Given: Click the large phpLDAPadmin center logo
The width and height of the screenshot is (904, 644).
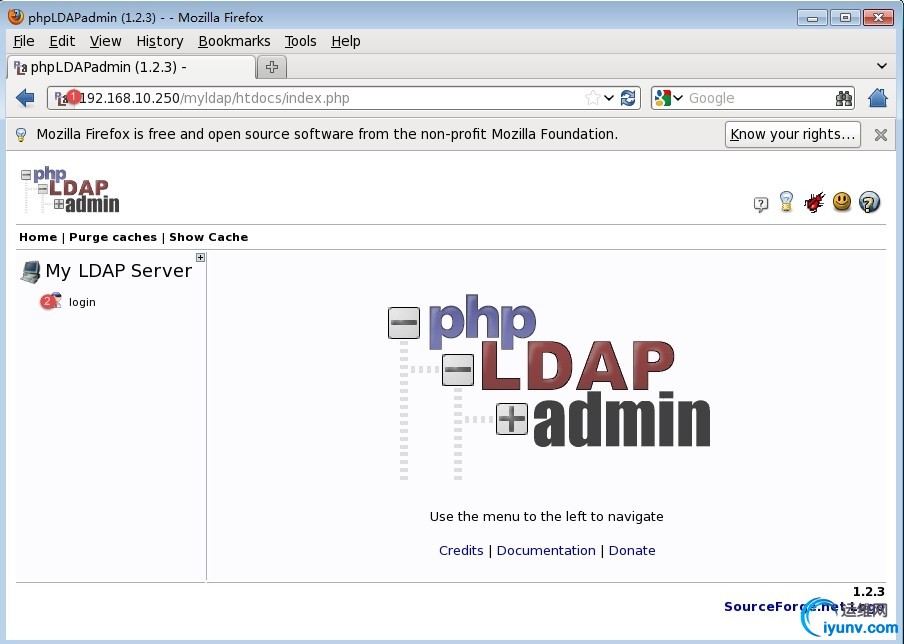Looking at the screenshot, I should pyautogui.click(x=549, y=386).
